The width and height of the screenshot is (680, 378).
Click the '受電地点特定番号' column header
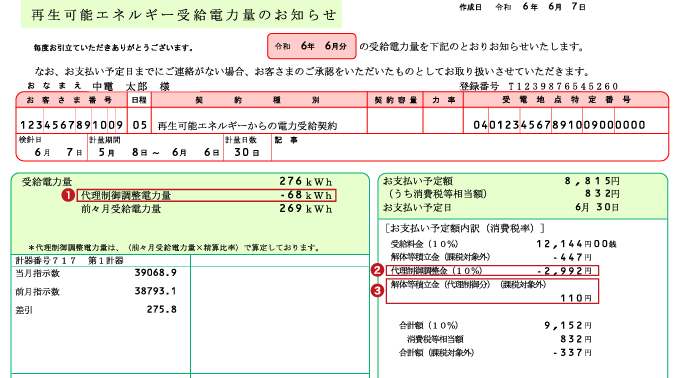click(x=566, y=100)
